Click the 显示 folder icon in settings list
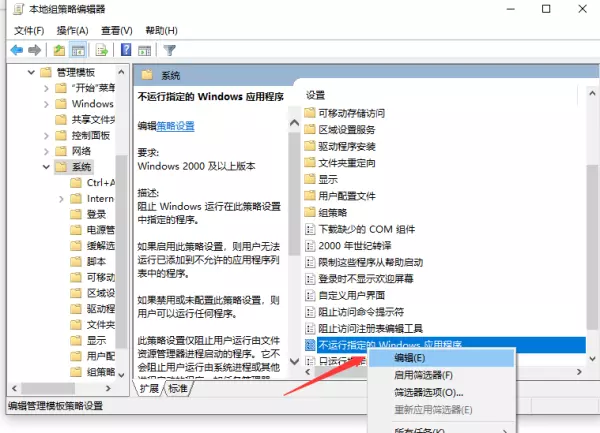Viewport: 600px width, 433px height. pyautogui.click(x=310, y=179)
